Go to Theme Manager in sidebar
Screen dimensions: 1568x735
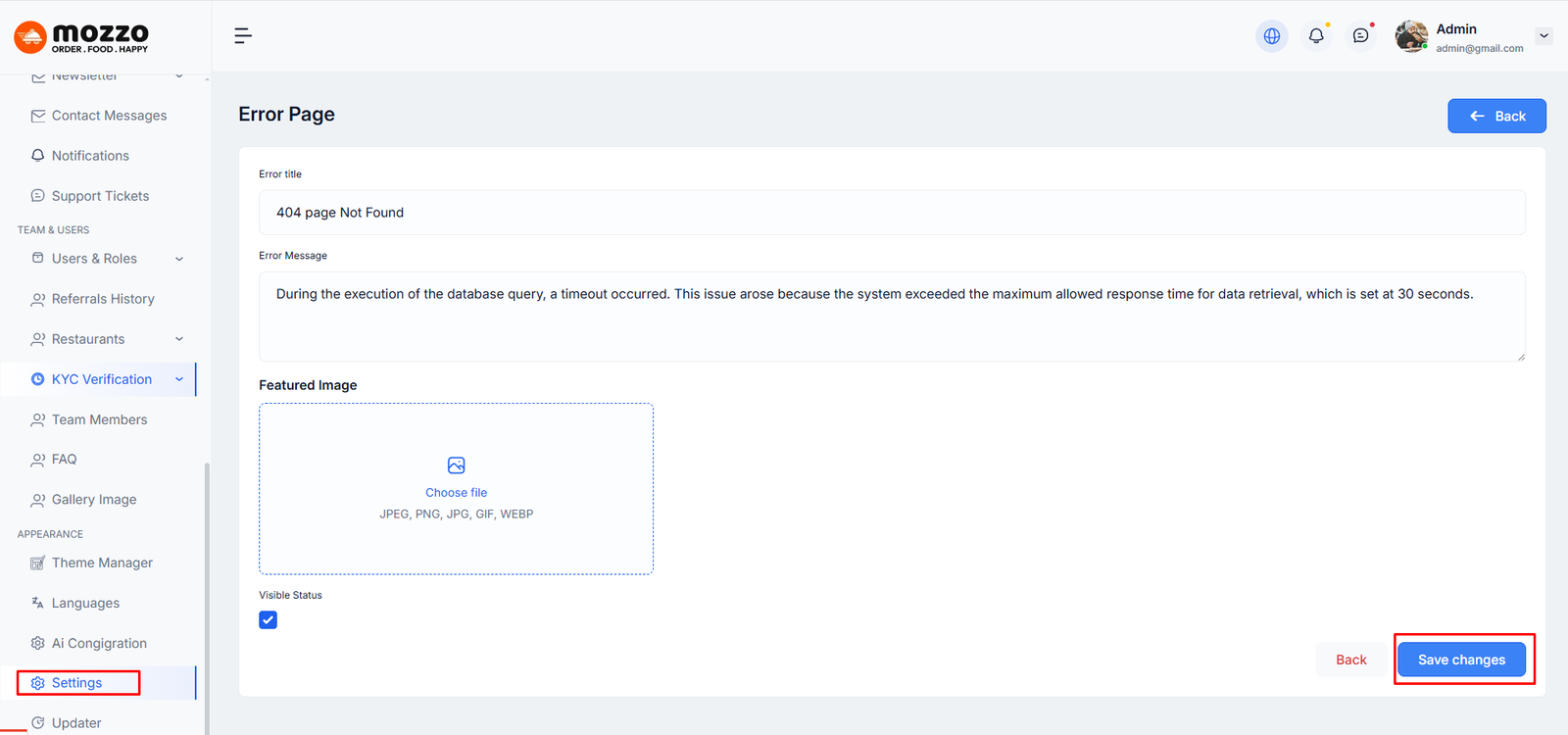pyautogui.click(x=102, y=563)
